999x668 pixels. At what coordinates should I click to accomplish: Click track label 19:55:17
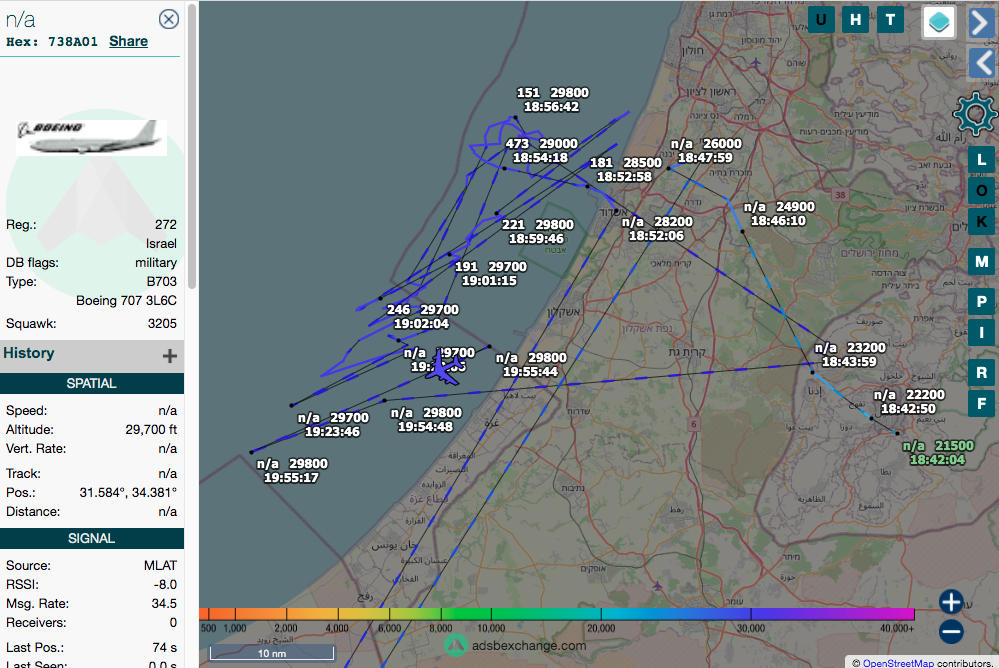point(291,478)
